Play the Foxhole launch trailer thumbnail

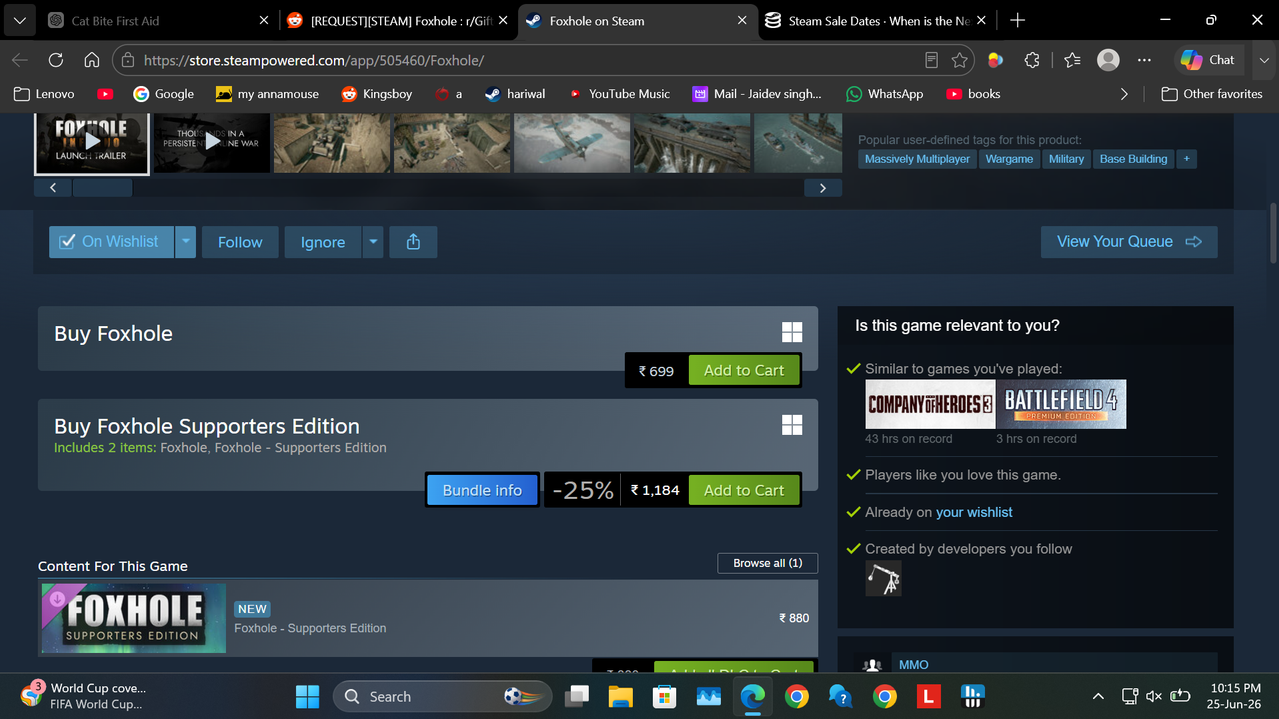point(92,142)
